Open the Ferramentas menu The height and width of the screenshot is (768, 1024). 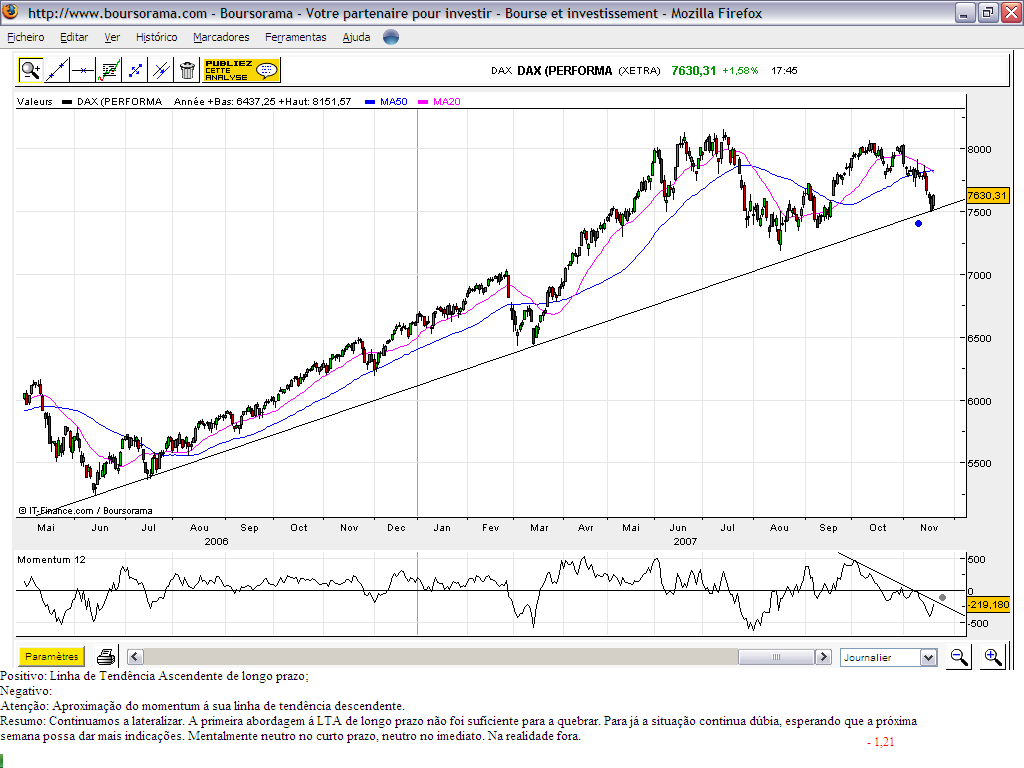pos(296,37)
